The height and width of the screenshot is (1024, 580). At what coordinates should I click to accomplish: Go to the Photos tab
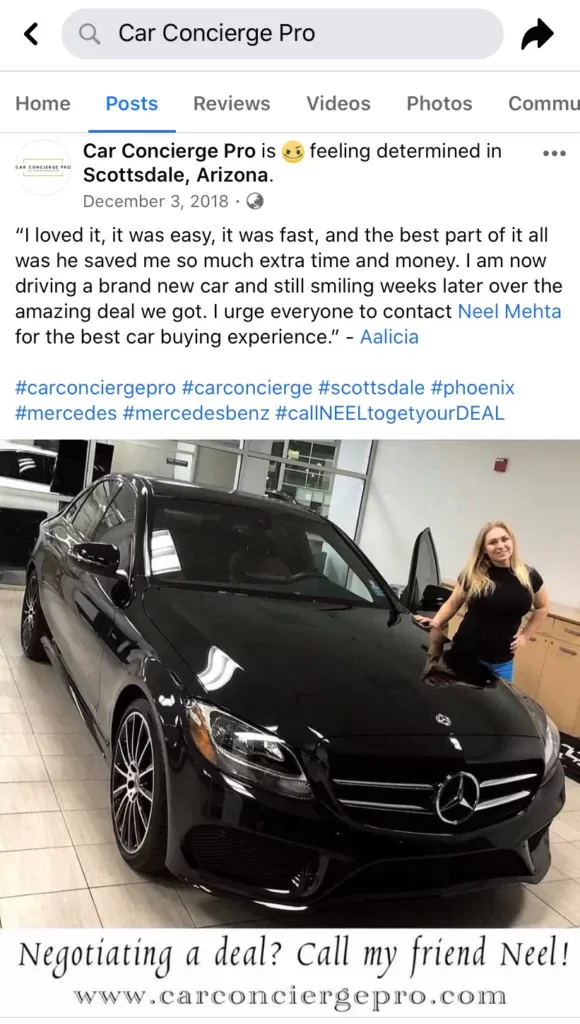[440, 103]
